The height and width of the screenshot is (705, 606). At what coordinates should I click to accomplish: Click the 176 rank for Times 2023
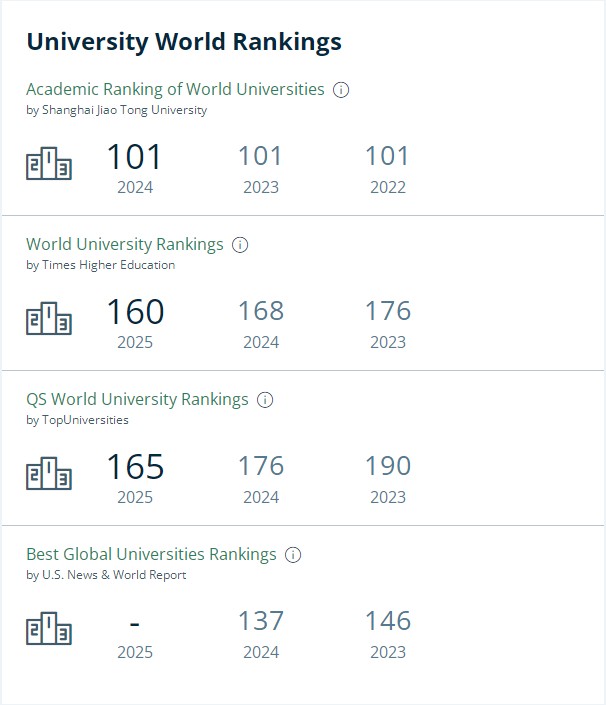click(x=388, y=311)
